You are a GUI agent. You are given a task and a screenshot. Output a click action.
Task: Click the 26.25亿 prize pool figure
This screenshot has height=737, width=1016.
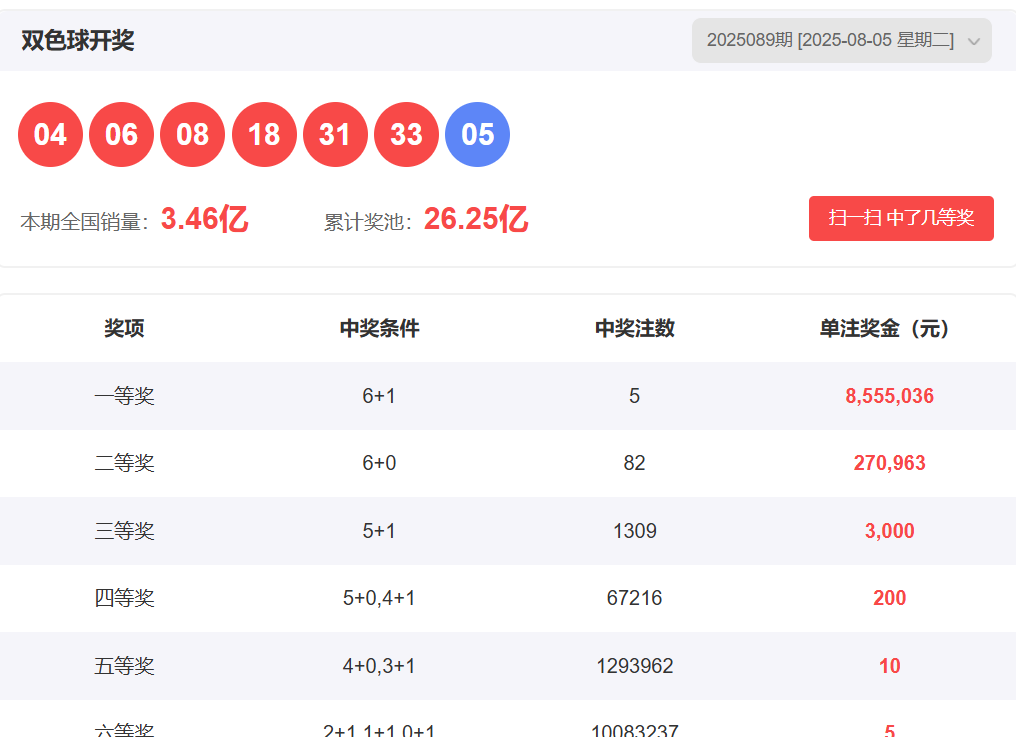click(475, 219)
